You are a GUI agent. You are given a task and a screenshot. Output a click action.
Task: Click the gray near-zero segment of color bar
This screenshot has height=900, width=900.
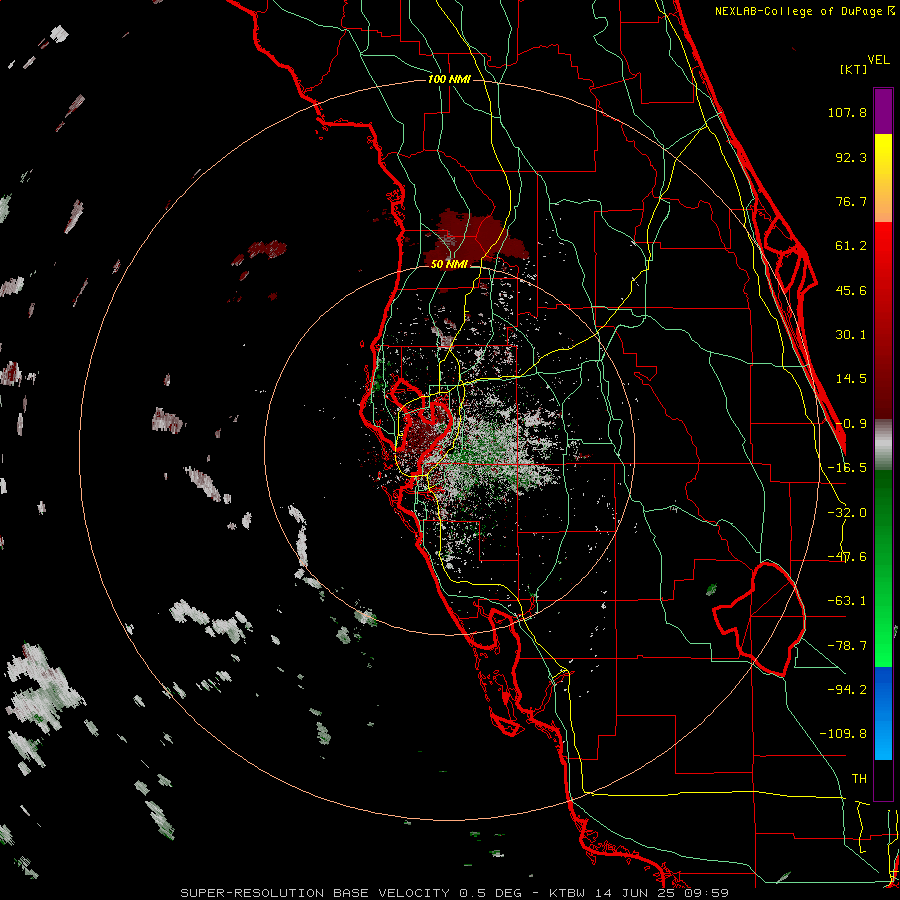(x=883, y=444)
